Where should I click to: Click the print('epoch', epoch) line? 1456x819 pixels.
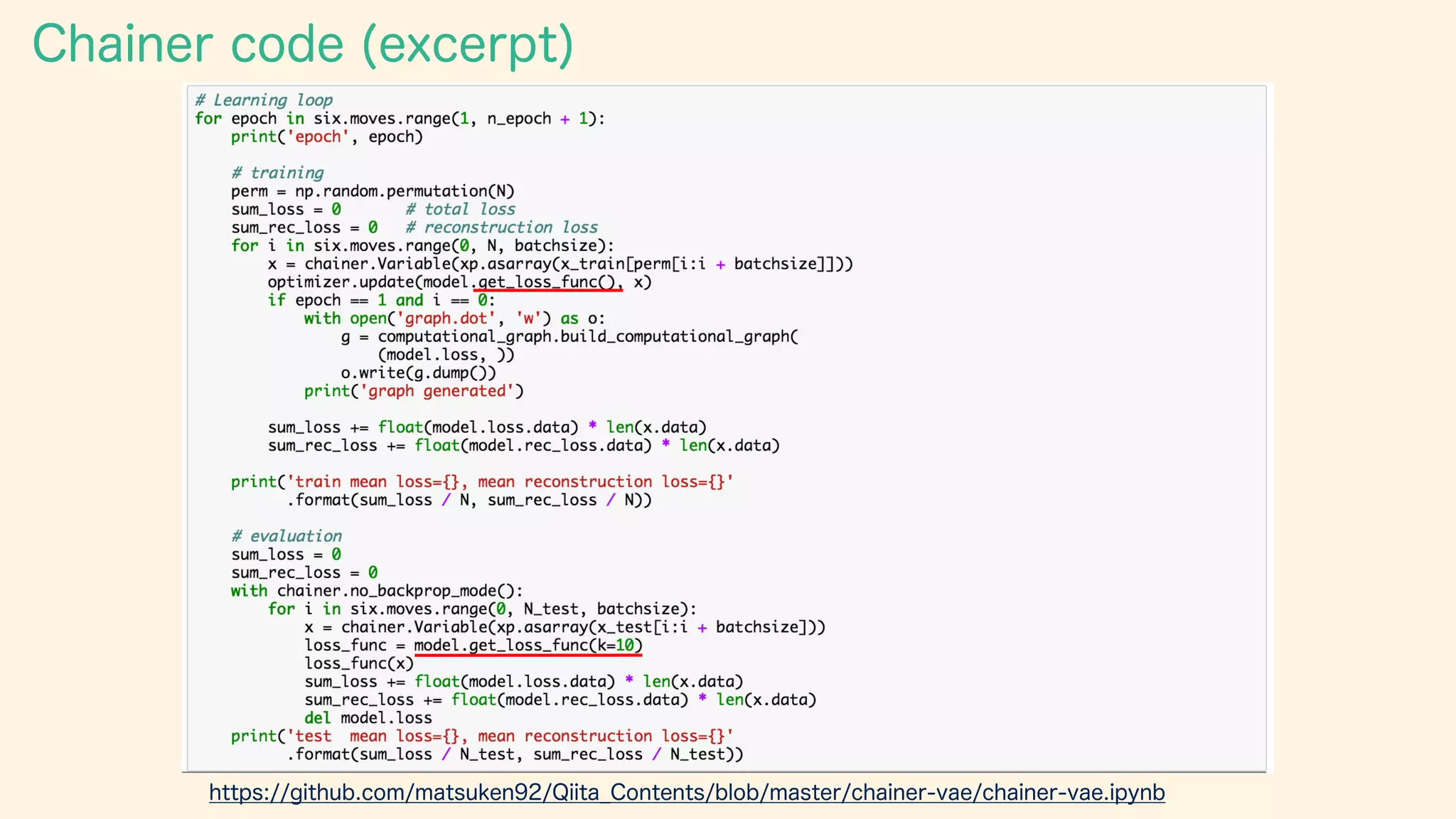pyautogui.click(x=327, y=136)
